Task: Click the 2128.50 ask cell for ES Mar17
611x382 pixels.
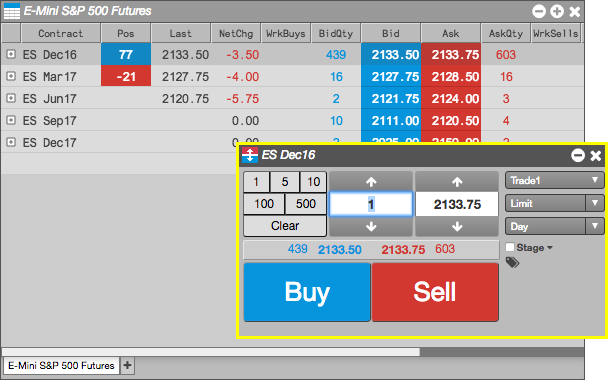Action: 451,76
